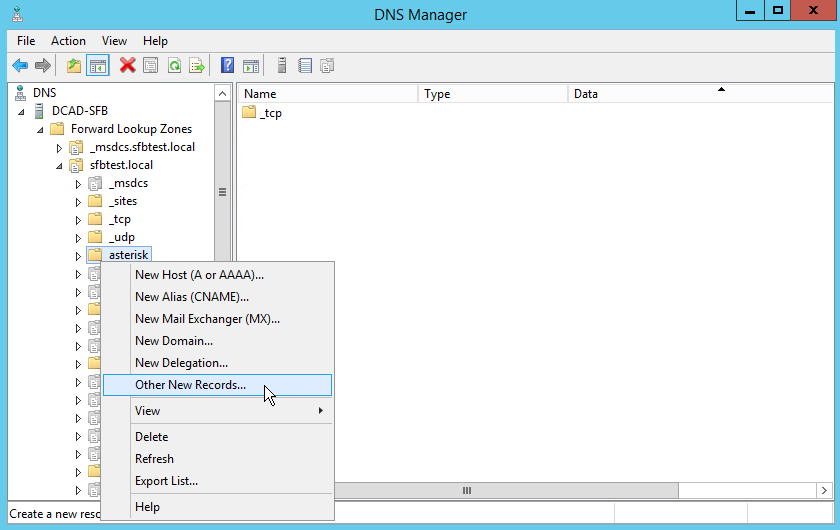Select the DNS root tree node
The image size is (840, 530).
(44, 93)
